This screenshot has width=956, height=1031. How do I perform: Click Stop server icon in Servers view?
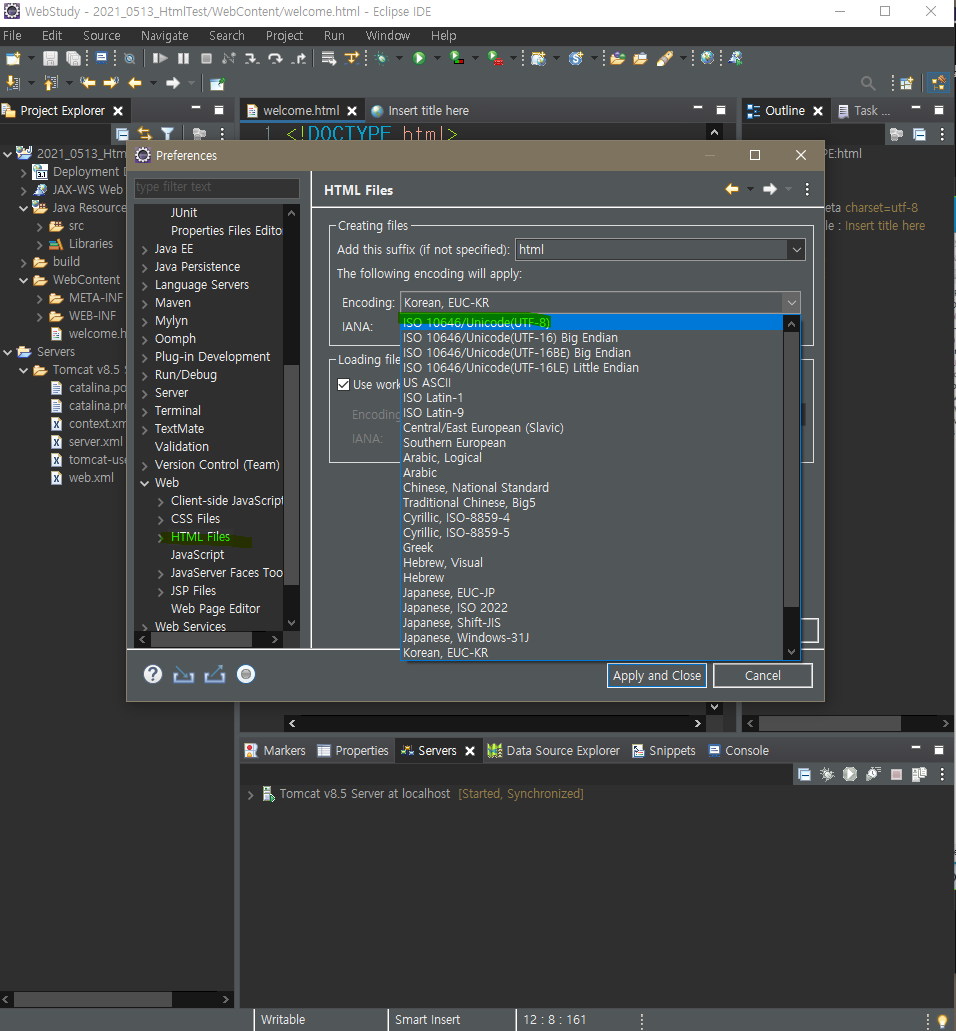pyautogui.click(x=896, y=774)
